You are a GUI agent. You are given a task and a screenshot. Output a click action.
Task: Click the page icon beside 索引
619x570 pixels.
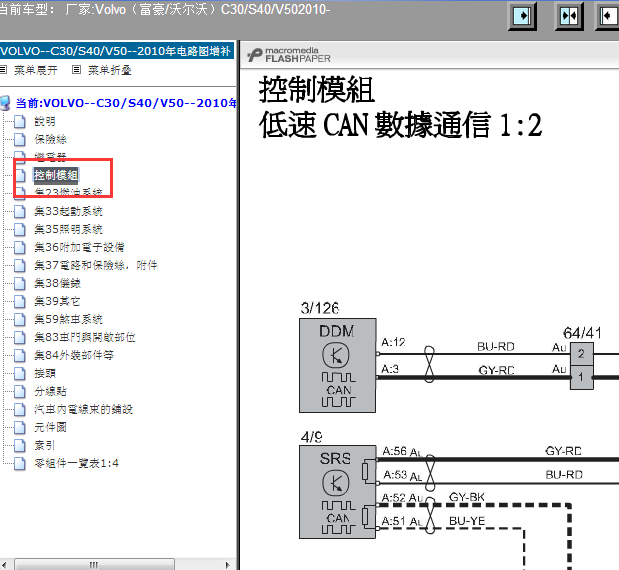pyautogui.click(x=20, y=446)
